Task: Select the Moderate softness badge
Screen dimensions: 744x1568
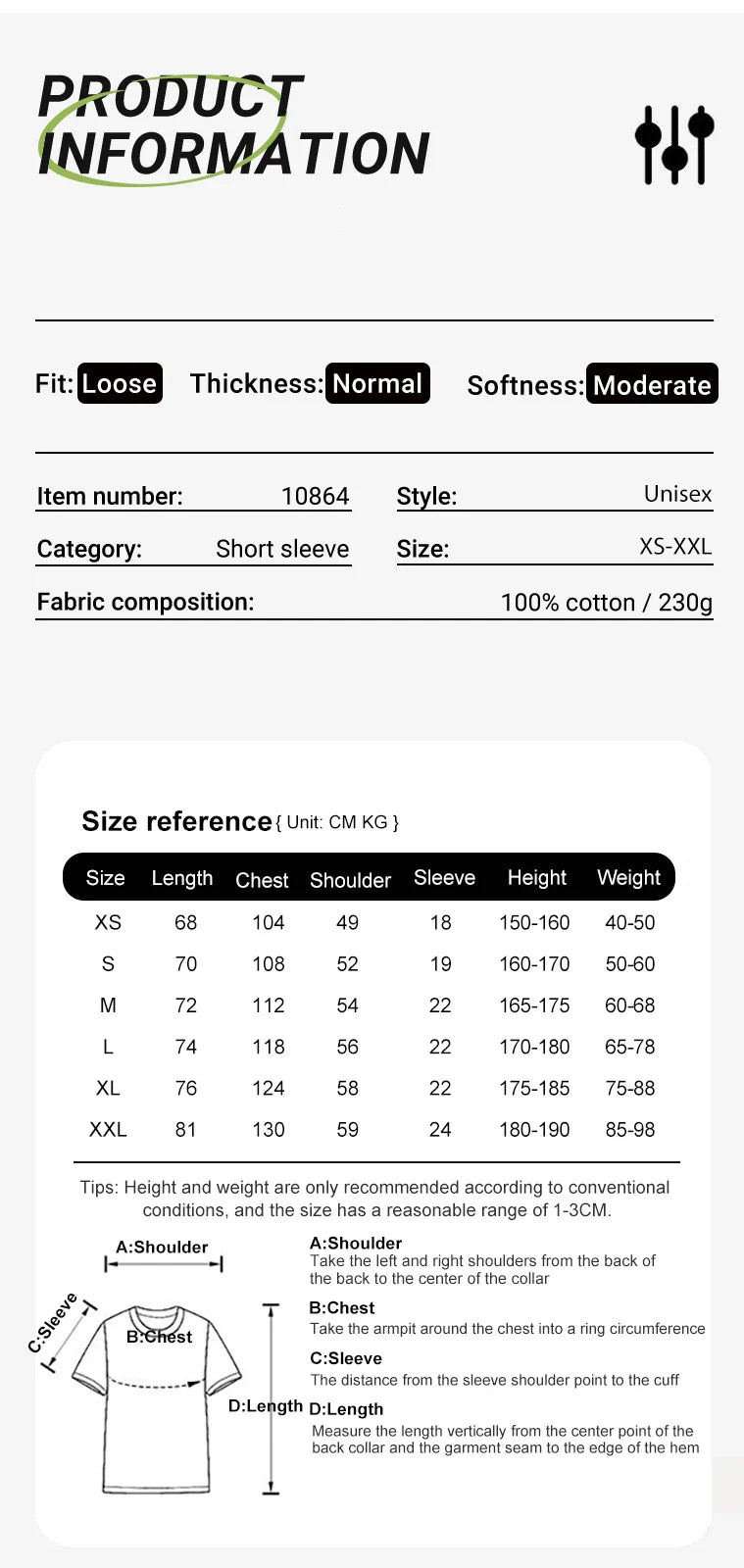Action: 652,384
